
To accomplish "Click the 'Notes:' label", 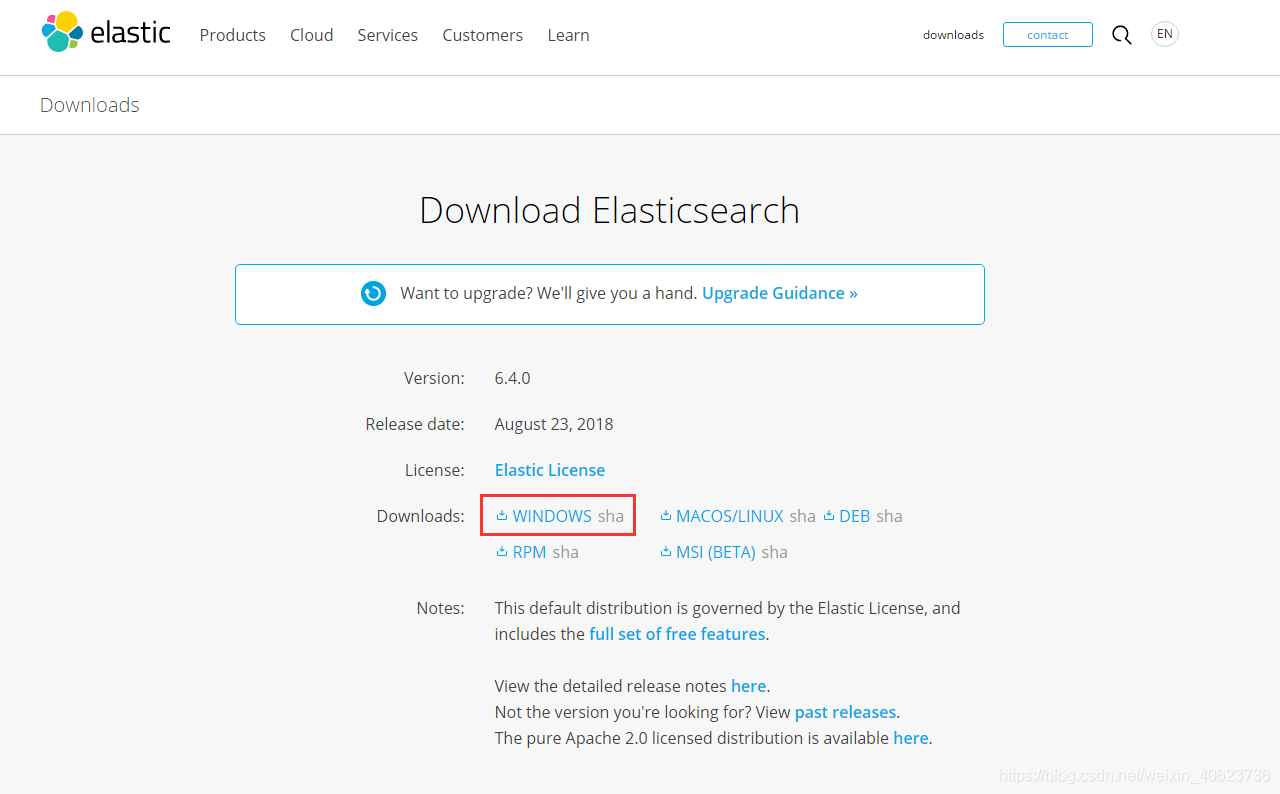I will tap(440, 608).
